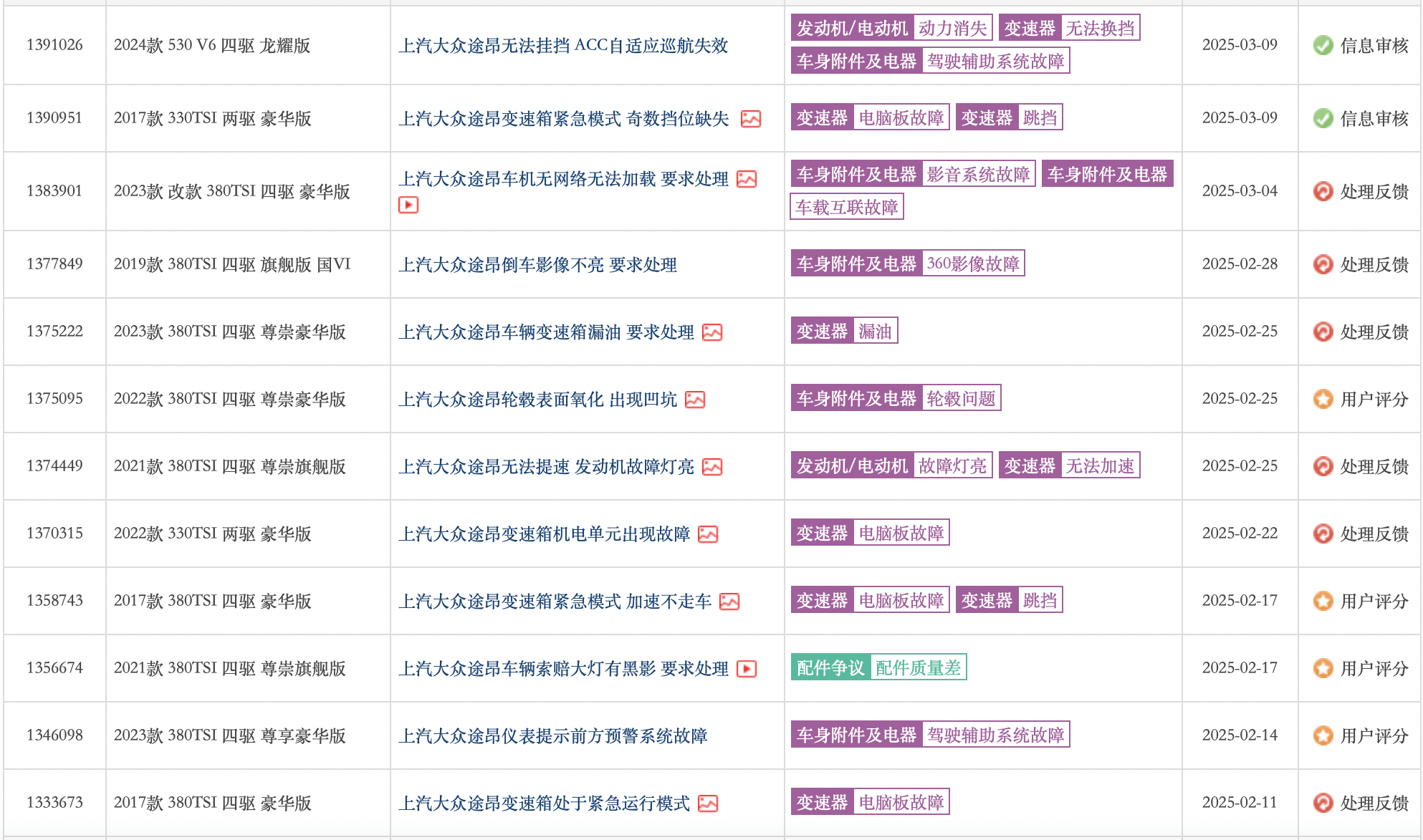Click the orange 用户评分 icon for 1375095
Viewport: 1423px width, 840px height.
tap(1323, 399)
